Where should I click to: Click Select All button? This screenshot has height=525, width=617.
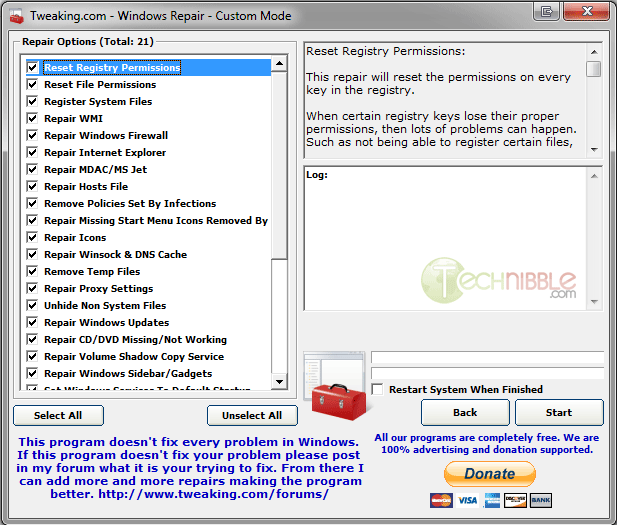[58, 416]
